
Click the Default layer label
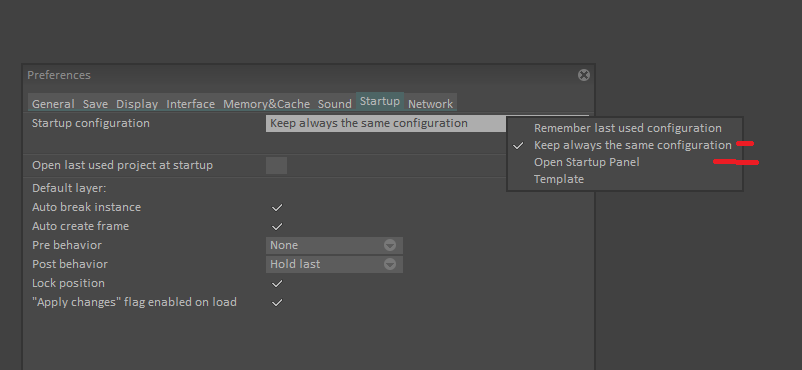click(69, 188)
